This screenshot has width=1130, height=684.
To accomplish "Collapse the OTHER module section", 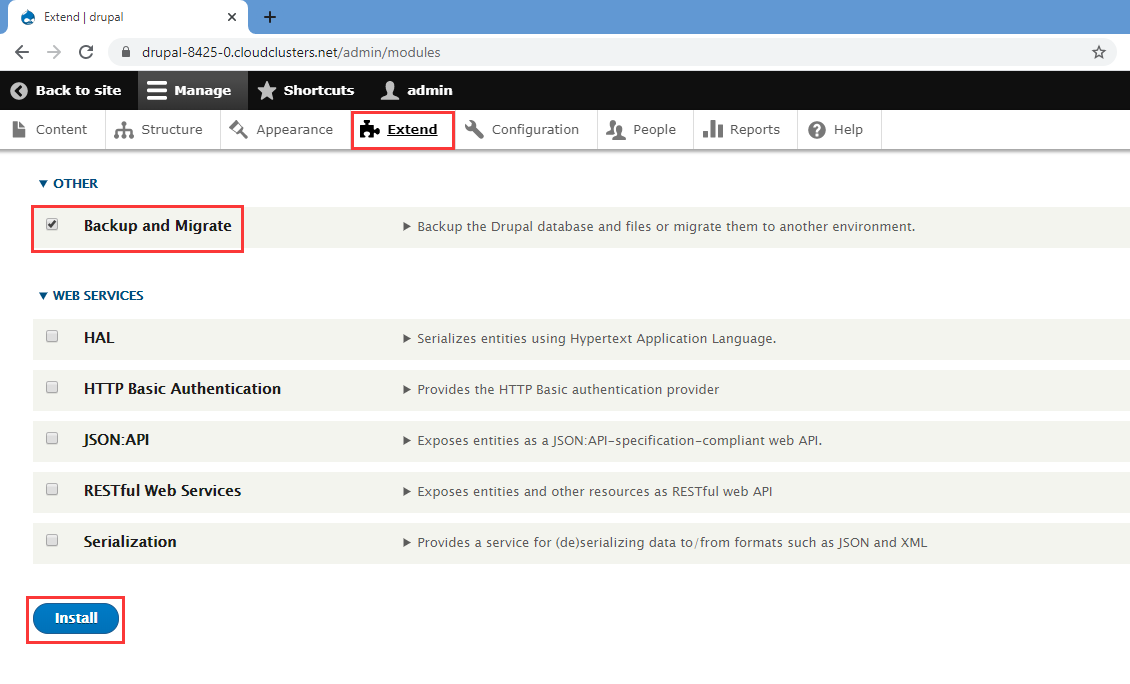I will [68, 184].
